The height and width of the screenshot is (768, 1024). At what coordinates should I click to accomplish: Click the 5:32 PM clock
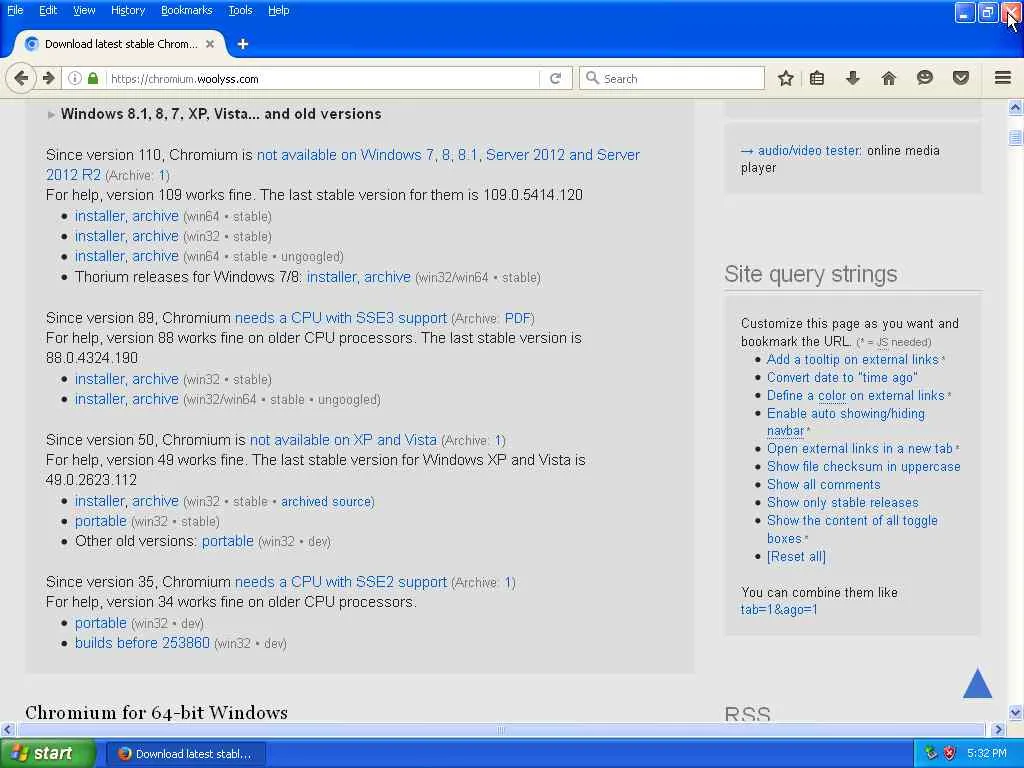[987, 754]
